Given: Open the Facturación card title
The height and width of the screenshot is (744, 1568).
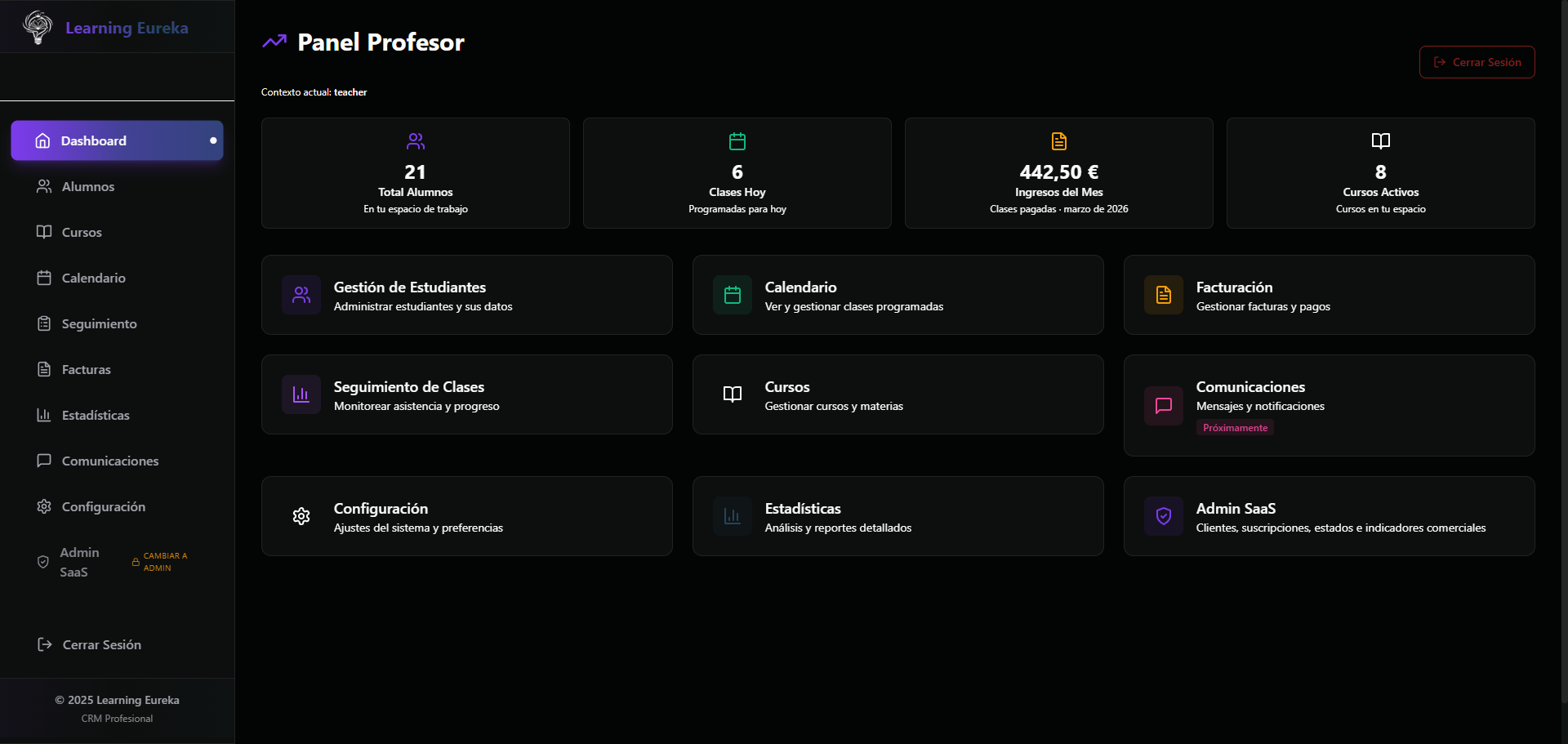Looking at the screenshot, I should [1234, 287].
